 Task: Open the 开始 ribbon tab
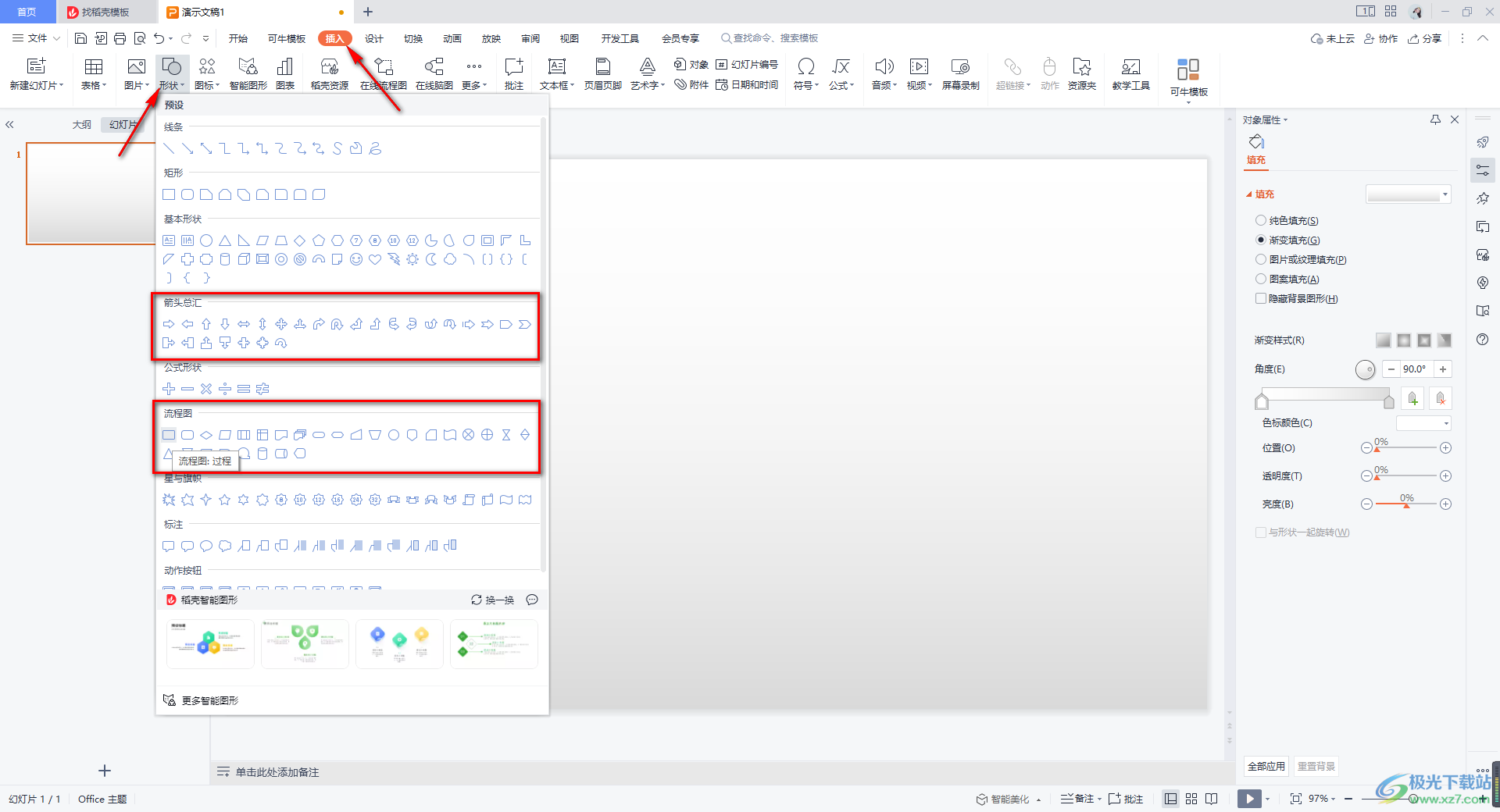[238, 38]
